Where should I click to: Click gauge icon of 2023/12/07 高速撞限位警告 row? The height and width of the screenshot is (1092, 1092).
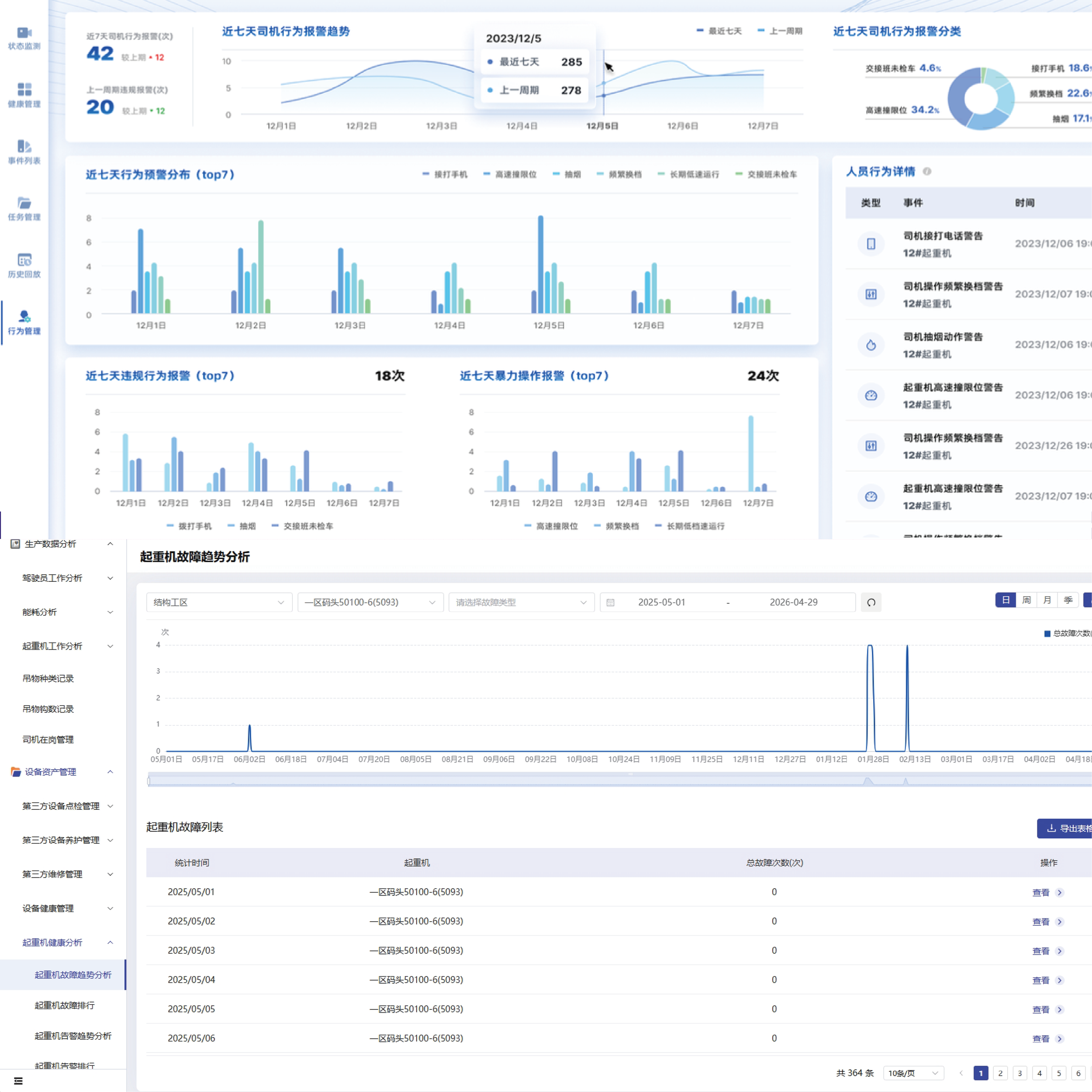tap(871, 496)
